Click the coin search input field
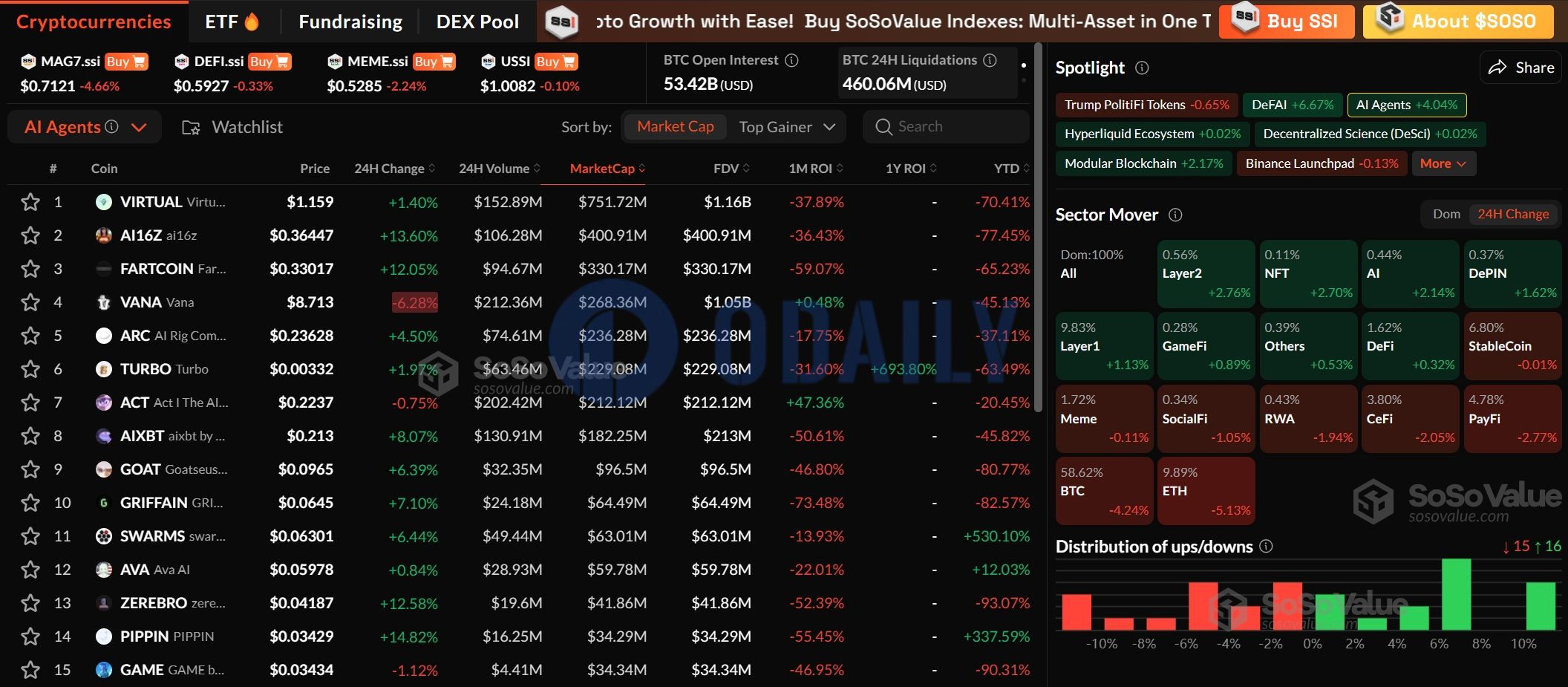Image resolution: width=1568 pixels, height=687 pixels. click(946, 127)
